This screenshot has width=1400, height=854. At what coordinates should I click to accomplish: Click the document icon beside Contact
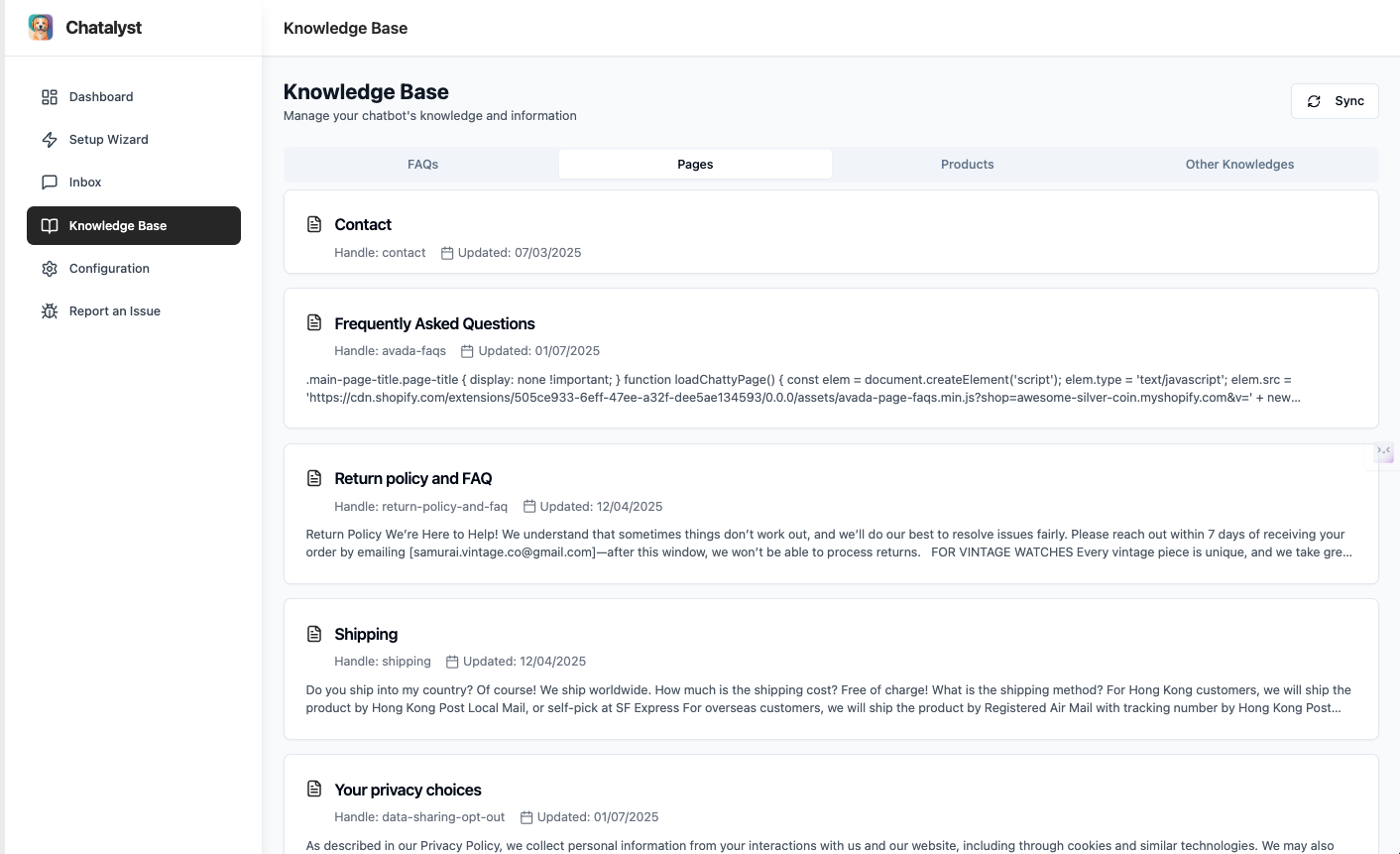[314, 225]
